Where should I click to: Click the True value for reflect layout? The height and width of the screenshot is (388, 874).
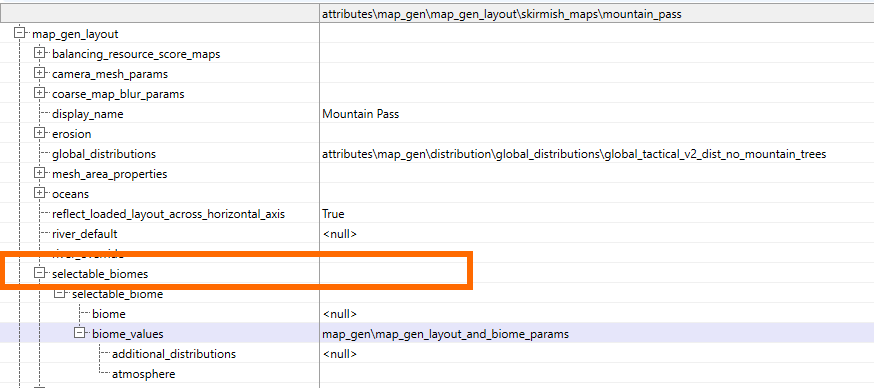(x=333, y=214)
